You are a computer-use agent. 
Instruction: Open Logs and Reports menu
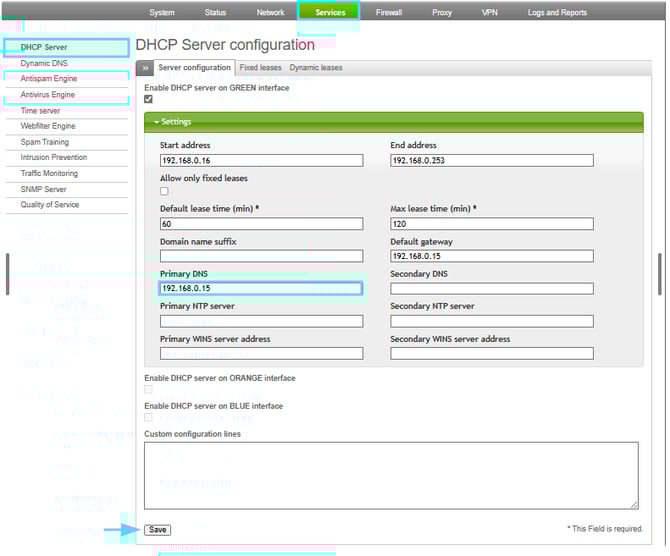[557, 13]
